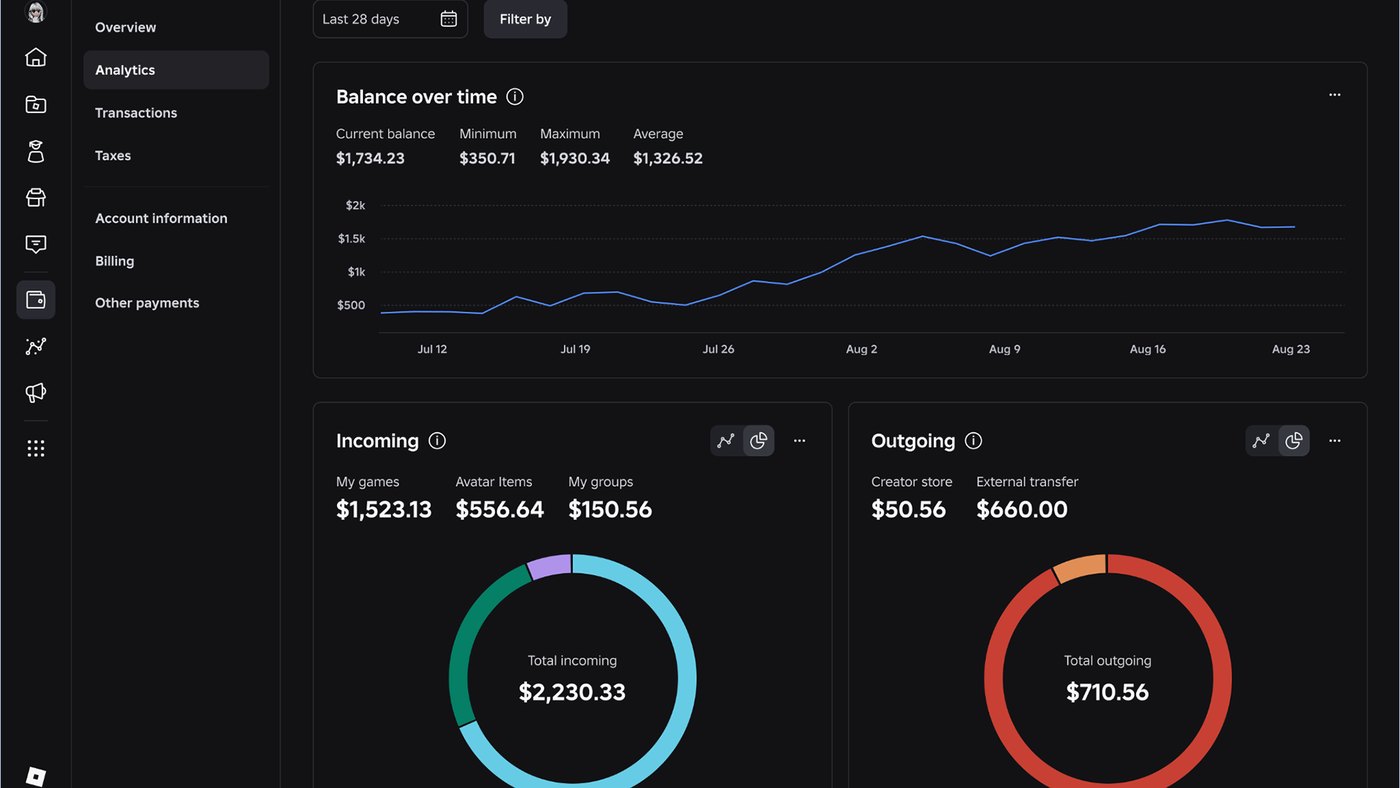This screenshot has width=1400, height=788.
Task: Open the Taxes menu item
Action: (176, 156)
